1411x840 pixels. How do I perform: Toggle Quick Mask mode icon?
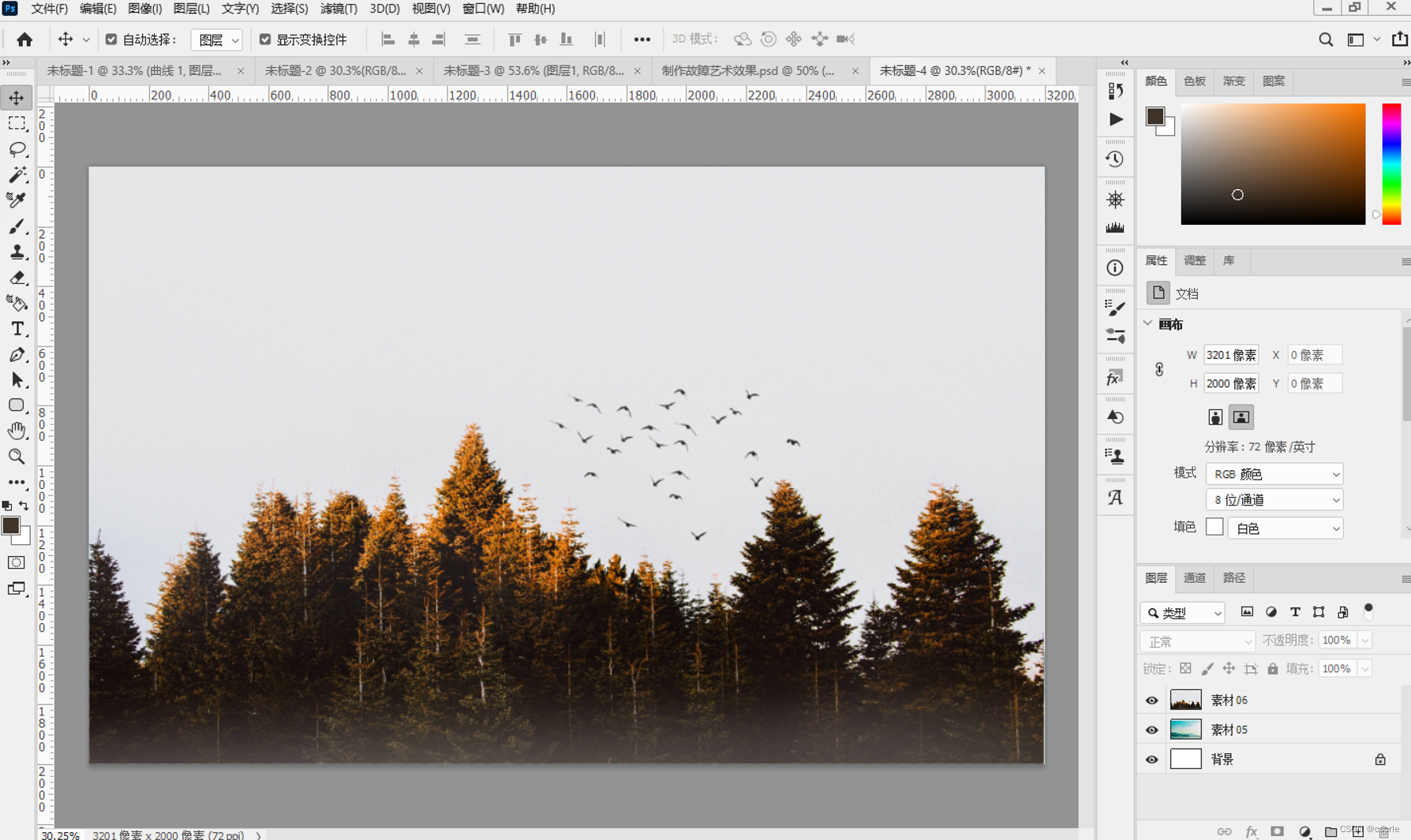click(17, 563)
